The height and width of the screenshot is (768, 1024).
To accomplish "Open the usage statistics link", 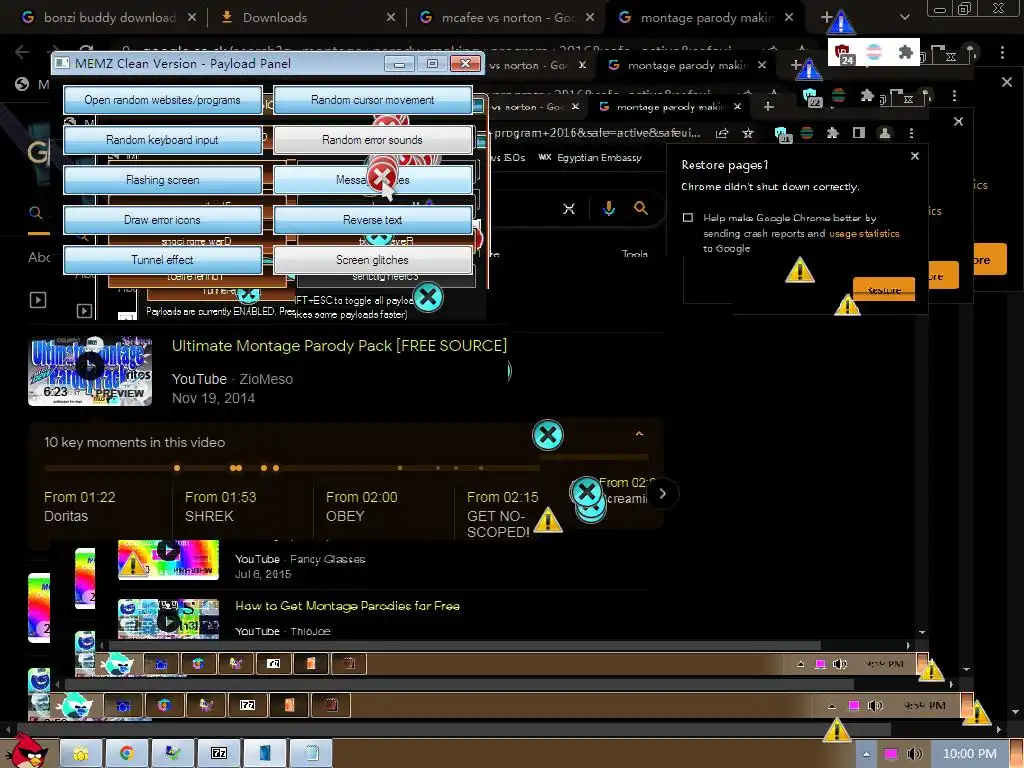I will click(x=864, y=233).
